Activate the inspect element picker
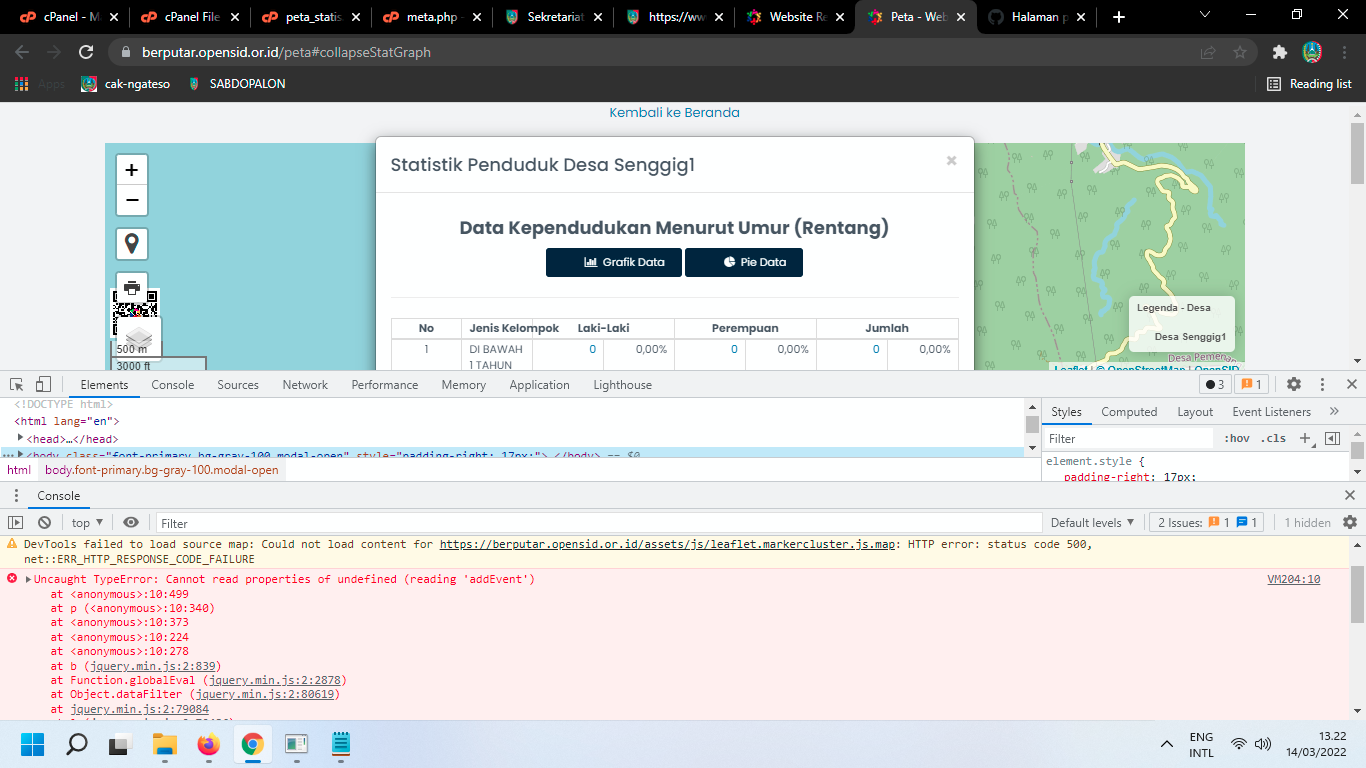This screenshot has height=768, width=1366. click(x=15, y=384)
